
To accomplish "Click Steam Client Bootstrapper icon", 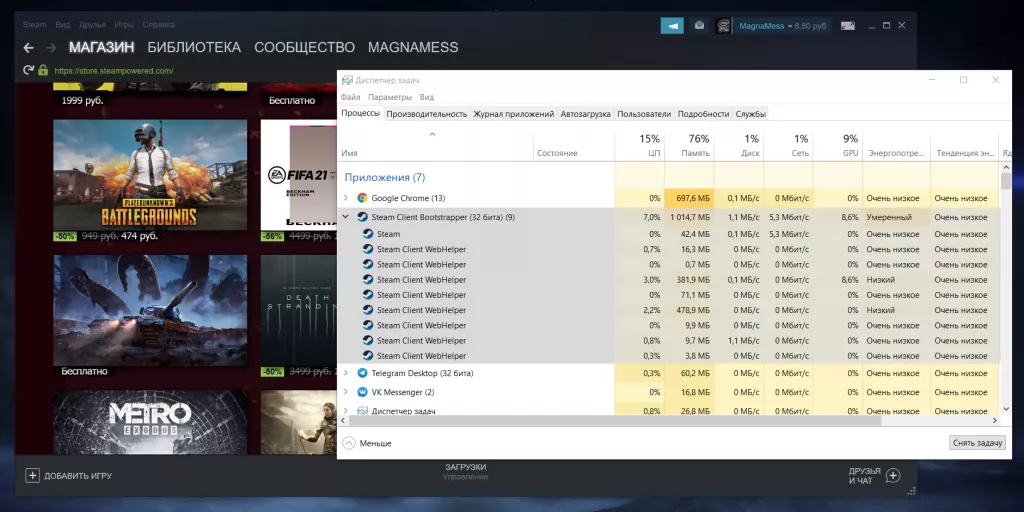I will click(x=362, y=217).
